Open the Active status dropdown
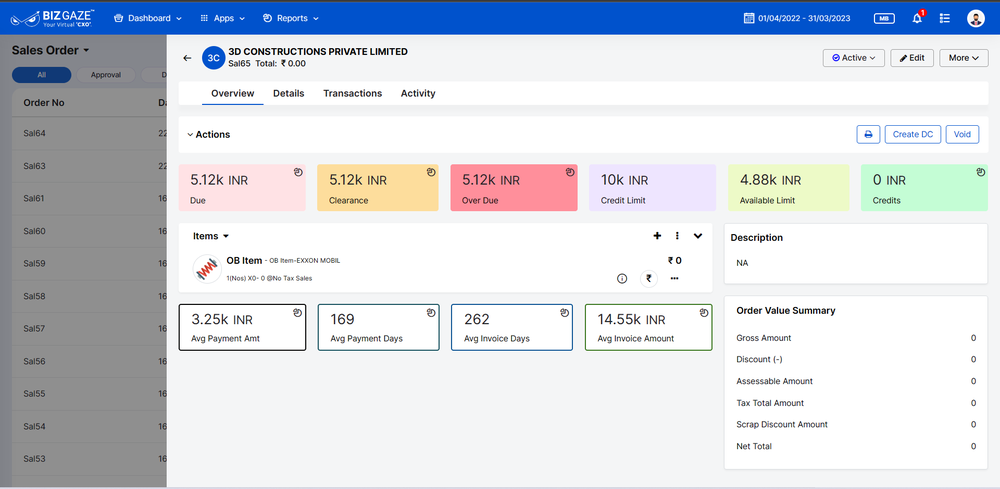The height and width of the screenshot is (489, 1000). tap(853, 58)
